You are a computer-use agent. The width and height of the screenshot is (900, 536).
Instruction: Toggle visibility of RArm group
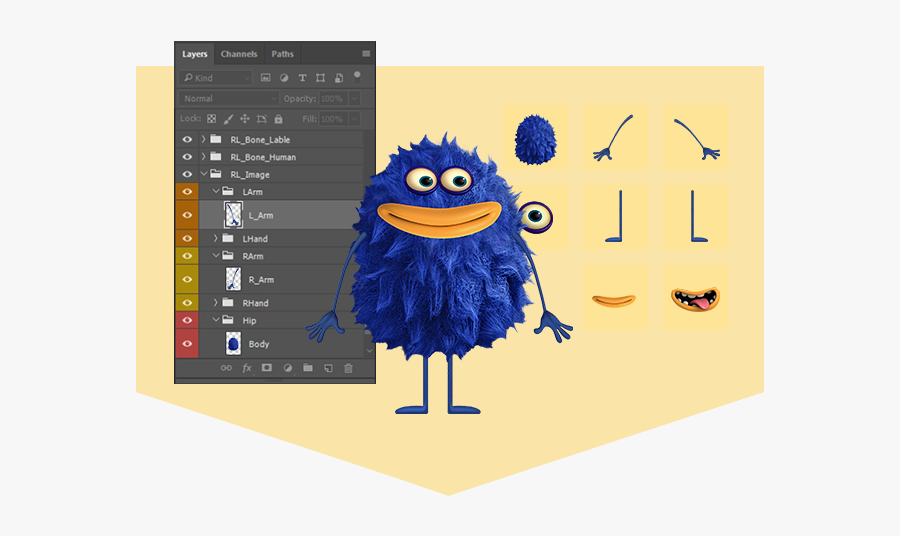click(x=187, y=256)
